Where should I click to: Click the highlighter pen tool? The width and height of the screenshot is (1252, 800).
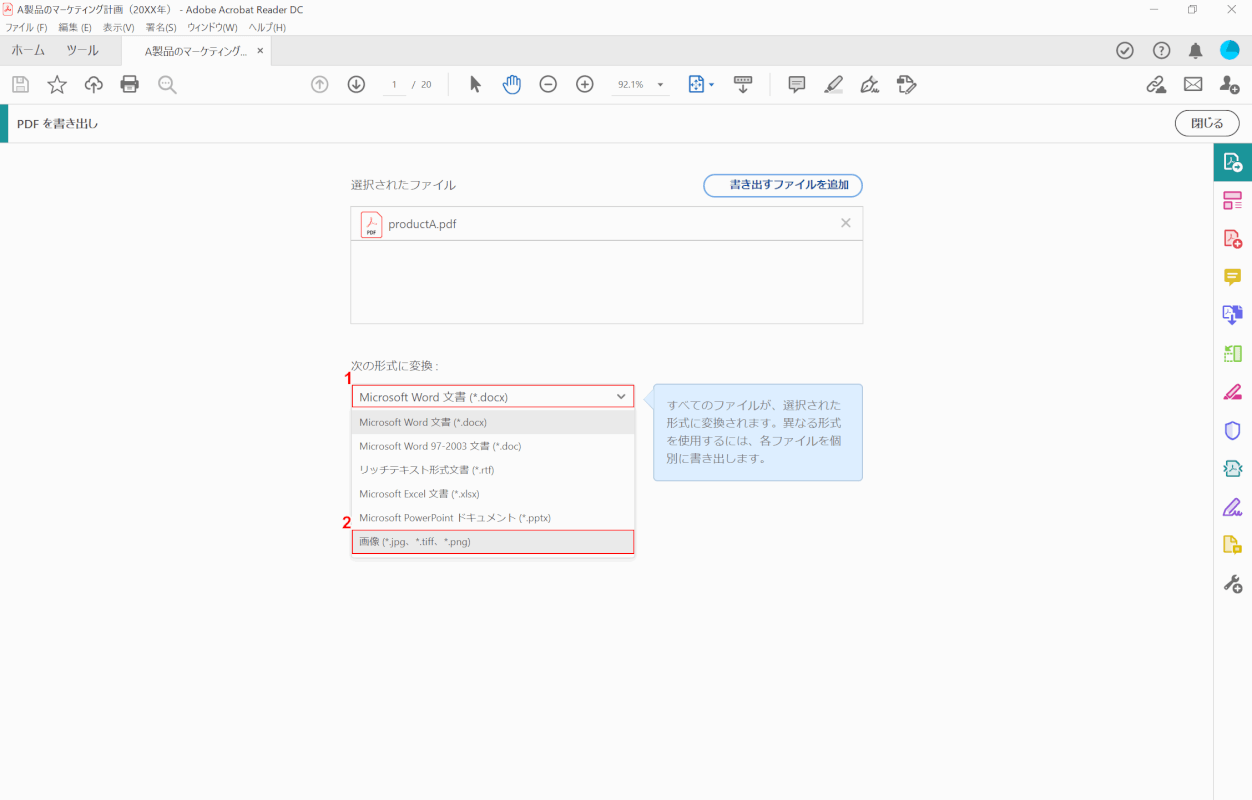click(x=834, y=85)
